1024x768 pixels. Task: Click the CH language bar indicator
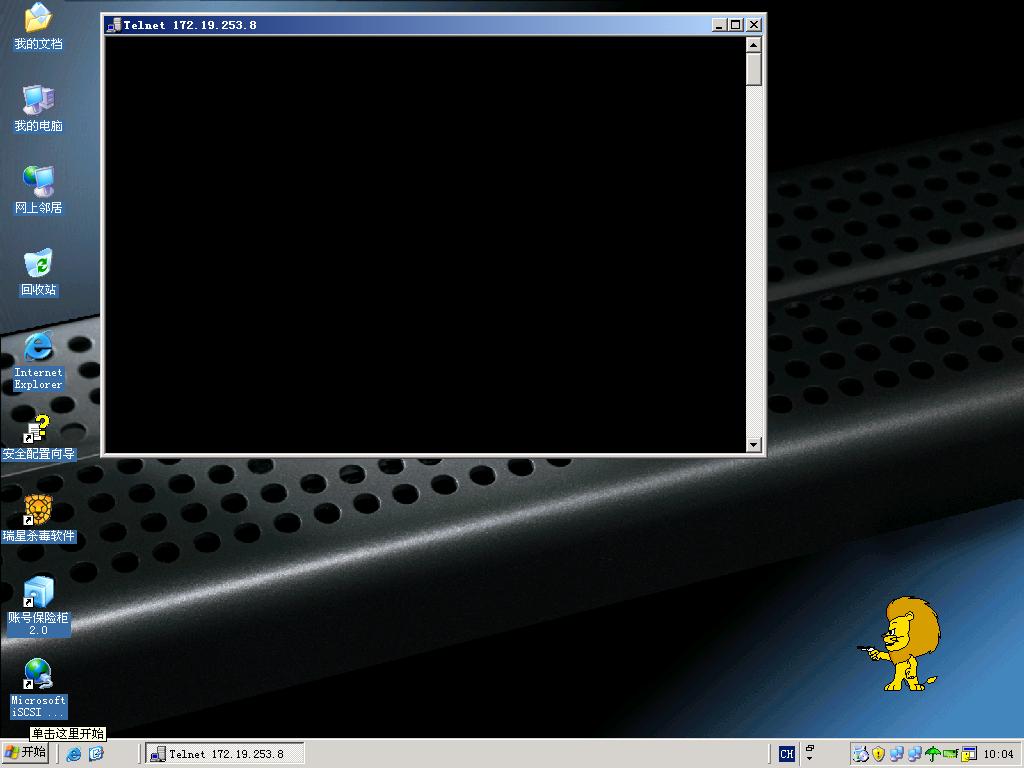[x=787, y=754]
